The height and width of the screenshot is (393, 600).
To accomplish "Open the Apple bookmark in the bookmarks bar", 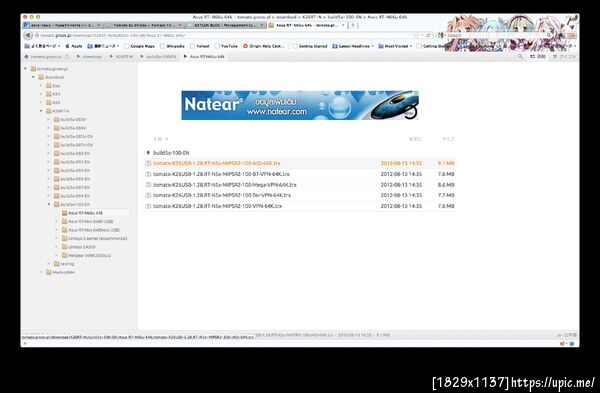I will (74, 46).
